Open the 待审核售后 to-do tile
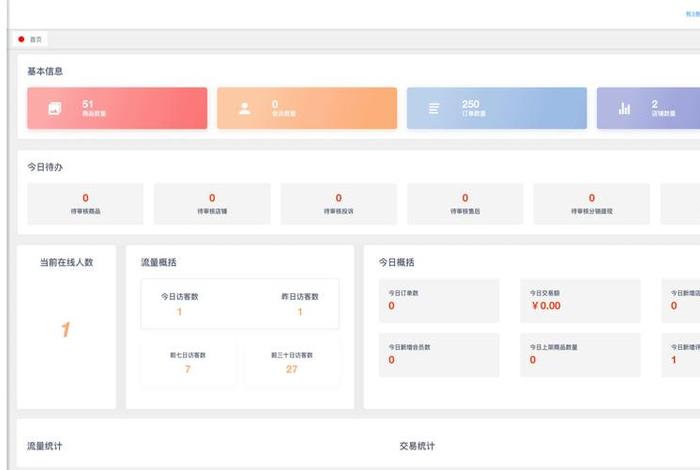 tap(465, 204)
